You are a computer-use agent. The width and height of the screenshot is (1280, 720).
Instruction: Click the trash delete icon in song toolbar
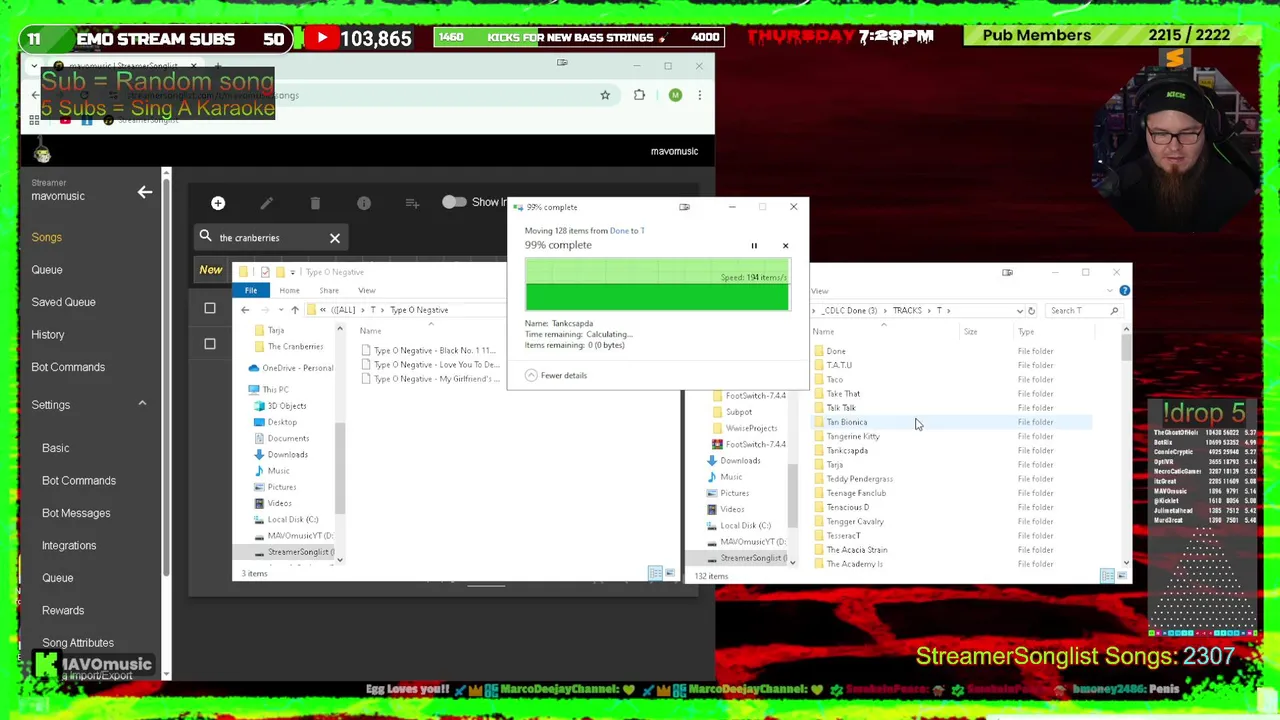click(x=315, y=203)
